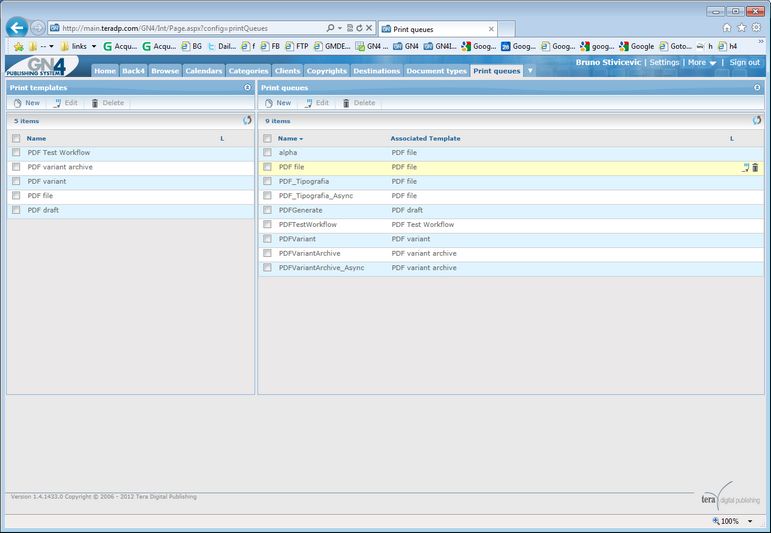The width and height of the screenshot is (771, 533).
Task: Check the PDFVariantArchive_Async queue checkbox
Action: pos(267,267)
